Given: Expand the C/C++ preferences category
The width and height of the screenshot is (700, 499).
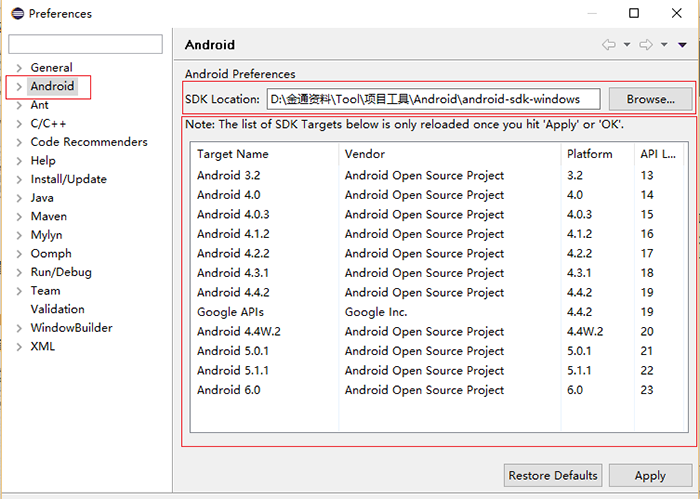Looking at the screenshot, I should coord(18,124).
